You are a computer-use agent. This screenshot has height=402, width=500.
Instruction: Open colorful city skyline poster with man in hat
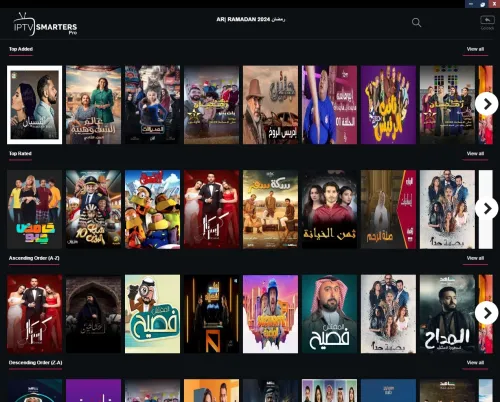pos(270,314)
